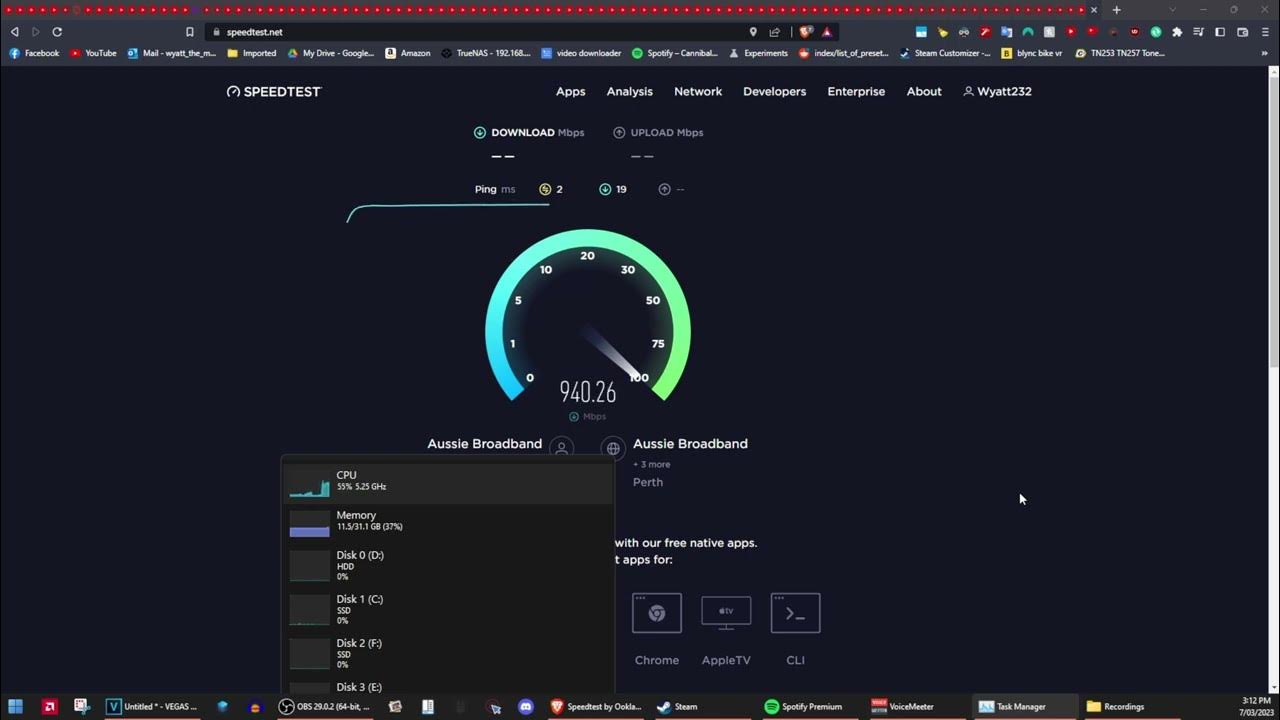This screenshot has height=720, width=1280.
Task: Select Disk 0 (D:) in Task Manager
Action: click(448, 566)
